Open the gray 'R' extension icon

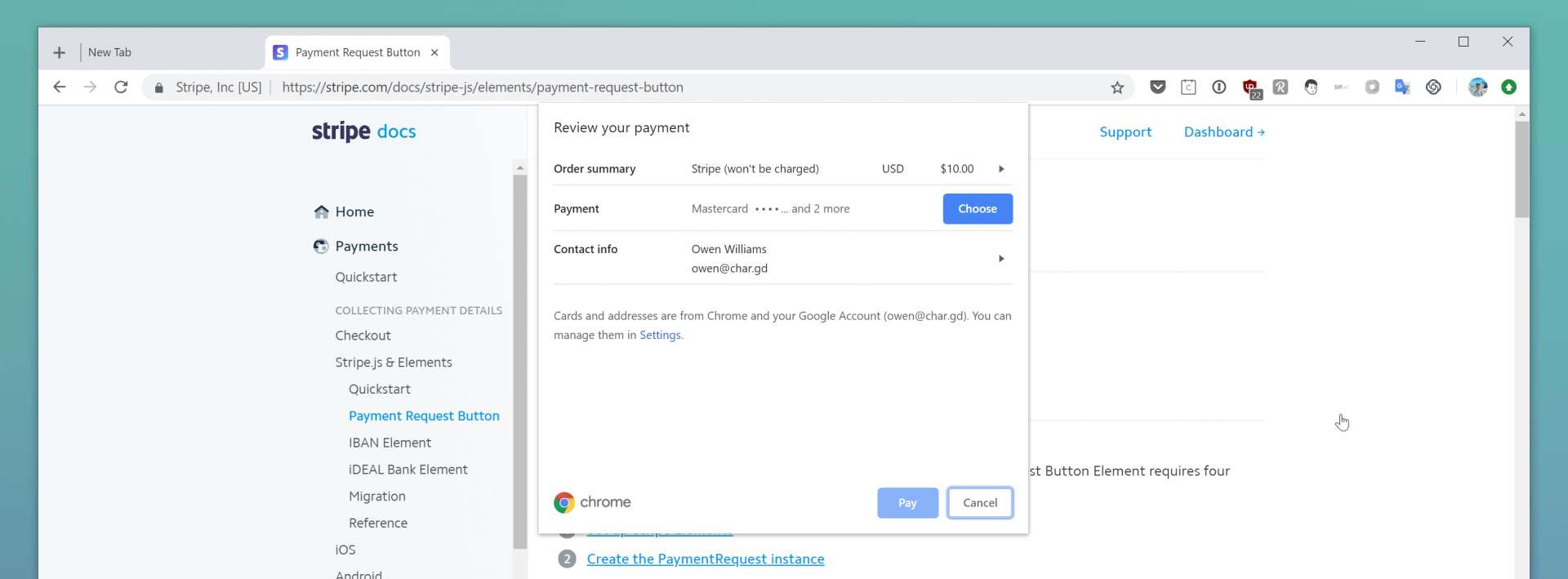(x=1281, y=87)
